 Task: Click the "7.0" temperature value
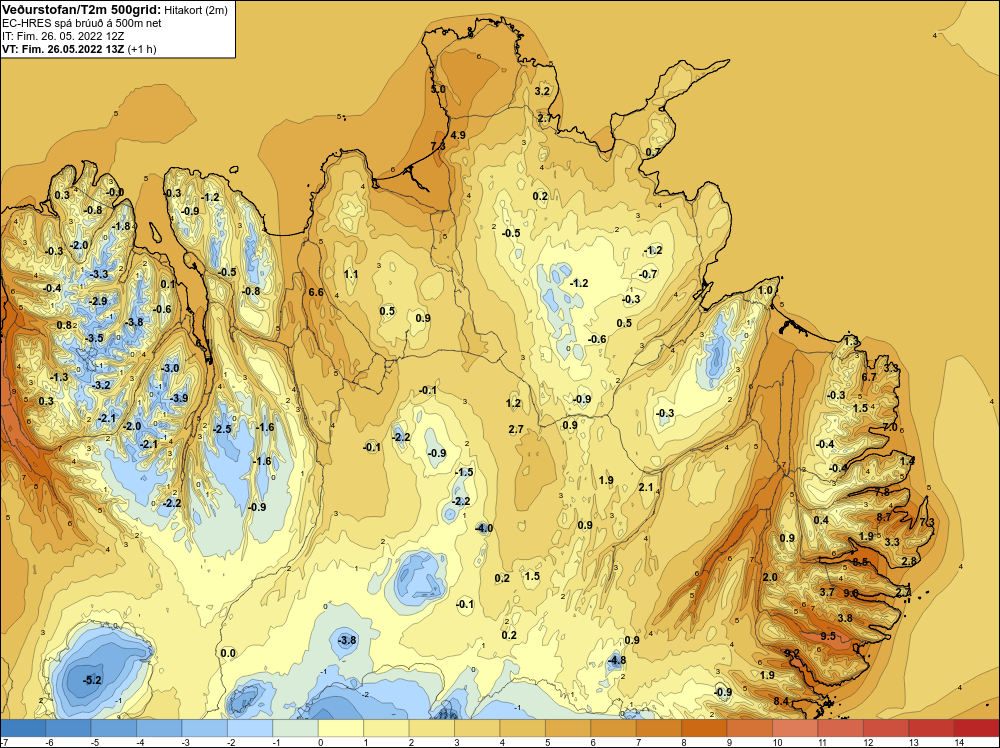tap(890, 427)
